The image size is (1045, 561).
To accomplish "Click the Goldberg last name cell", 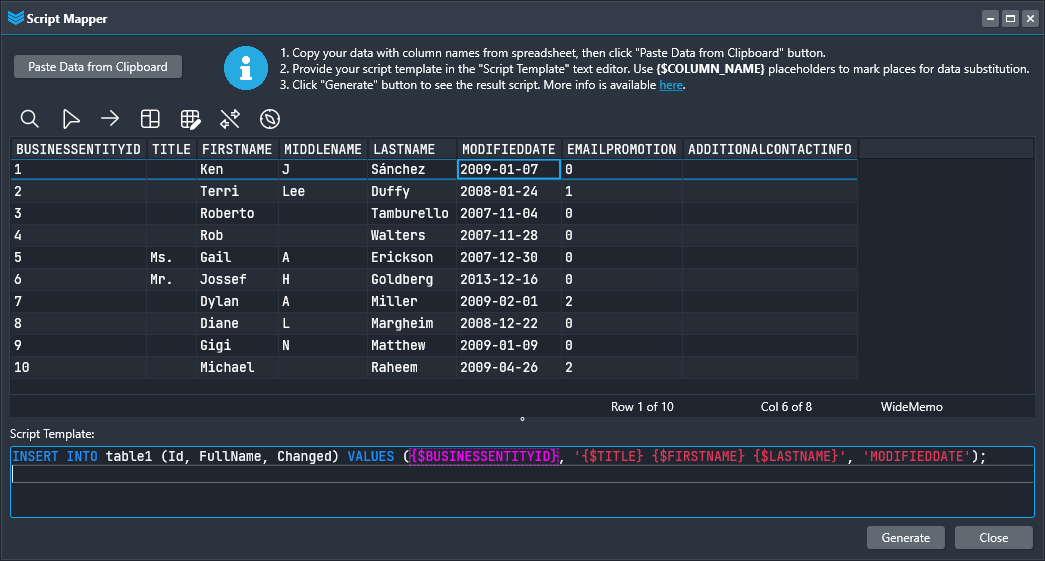I will pos(411,279).
